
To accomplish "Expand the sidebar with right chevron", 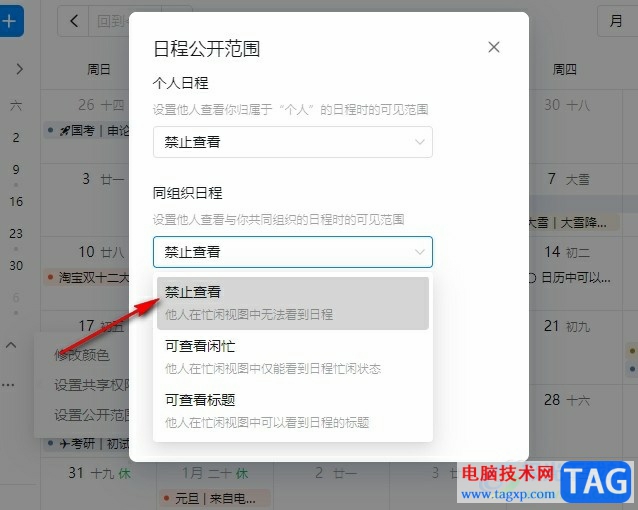I will pos(19,69).
